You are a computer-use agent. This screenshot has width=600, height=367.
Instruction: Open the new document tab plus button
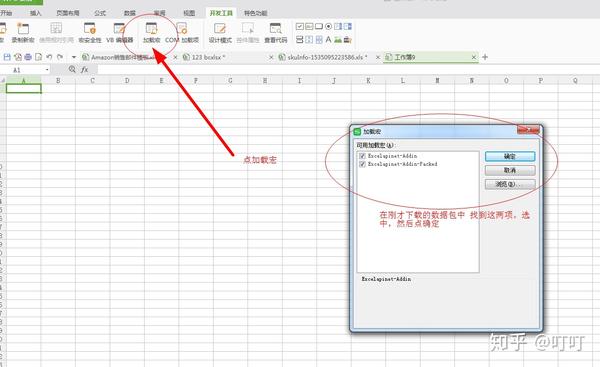click(x=485, y=57)
